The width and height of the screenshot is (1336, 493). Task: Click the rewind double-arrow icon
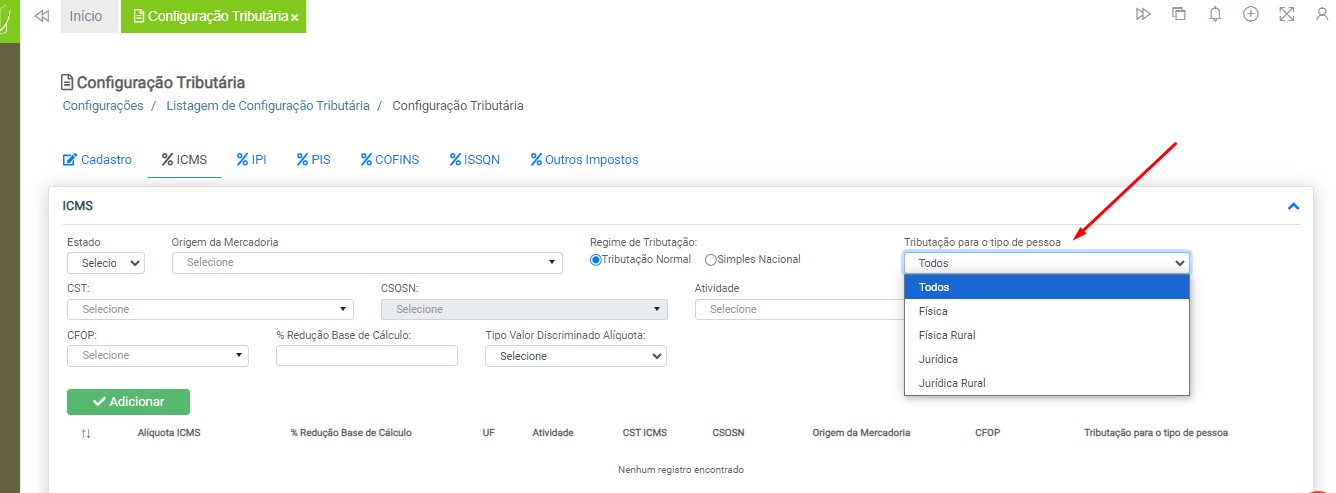pyautogui.click(x=41, y=16)
